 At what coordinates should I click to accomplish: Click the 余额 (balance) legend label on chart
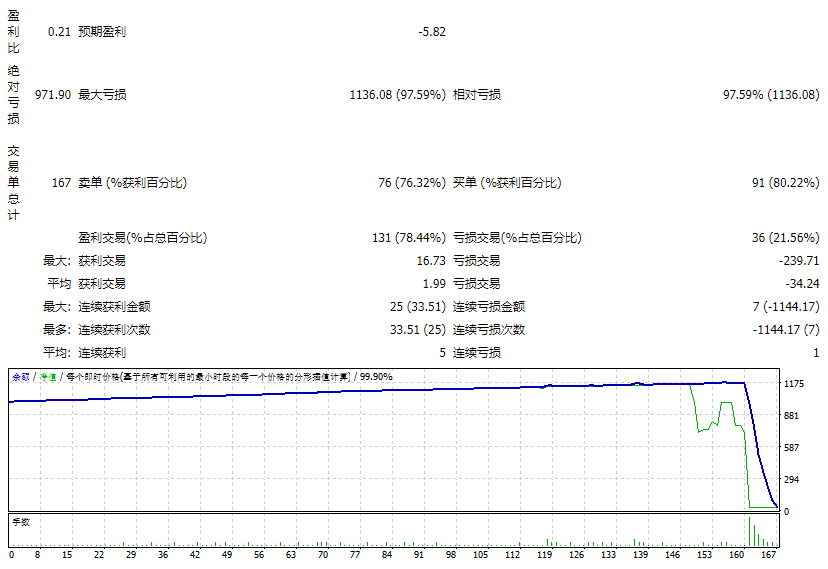click(20, 377)
